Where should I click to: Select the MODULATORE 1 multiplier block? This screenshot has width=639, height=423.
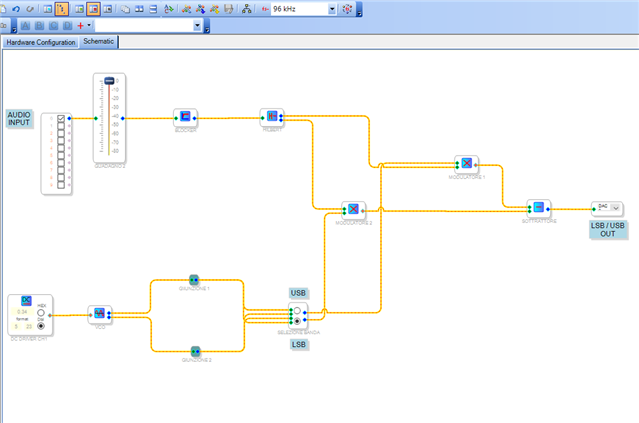[x=467, y=163]
